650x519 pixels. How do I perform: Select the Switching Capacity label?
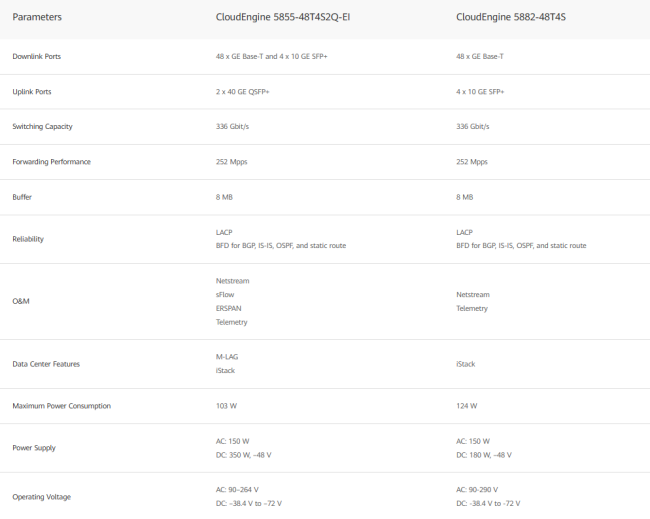(42, 126)
